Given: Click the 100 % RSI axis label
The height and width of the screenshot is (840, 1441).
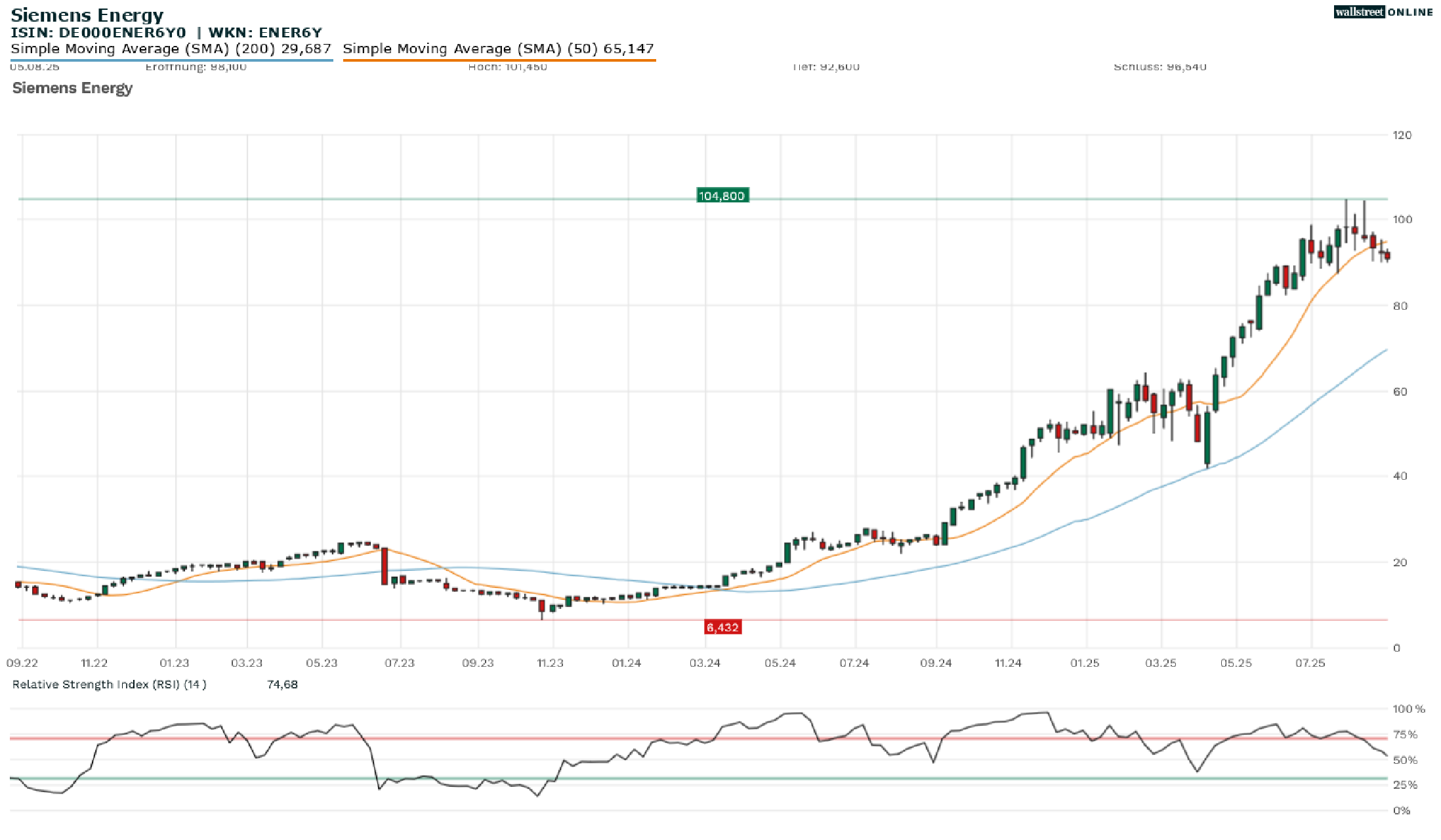Looking at the screenshot, I should (x=1409, y=709).
